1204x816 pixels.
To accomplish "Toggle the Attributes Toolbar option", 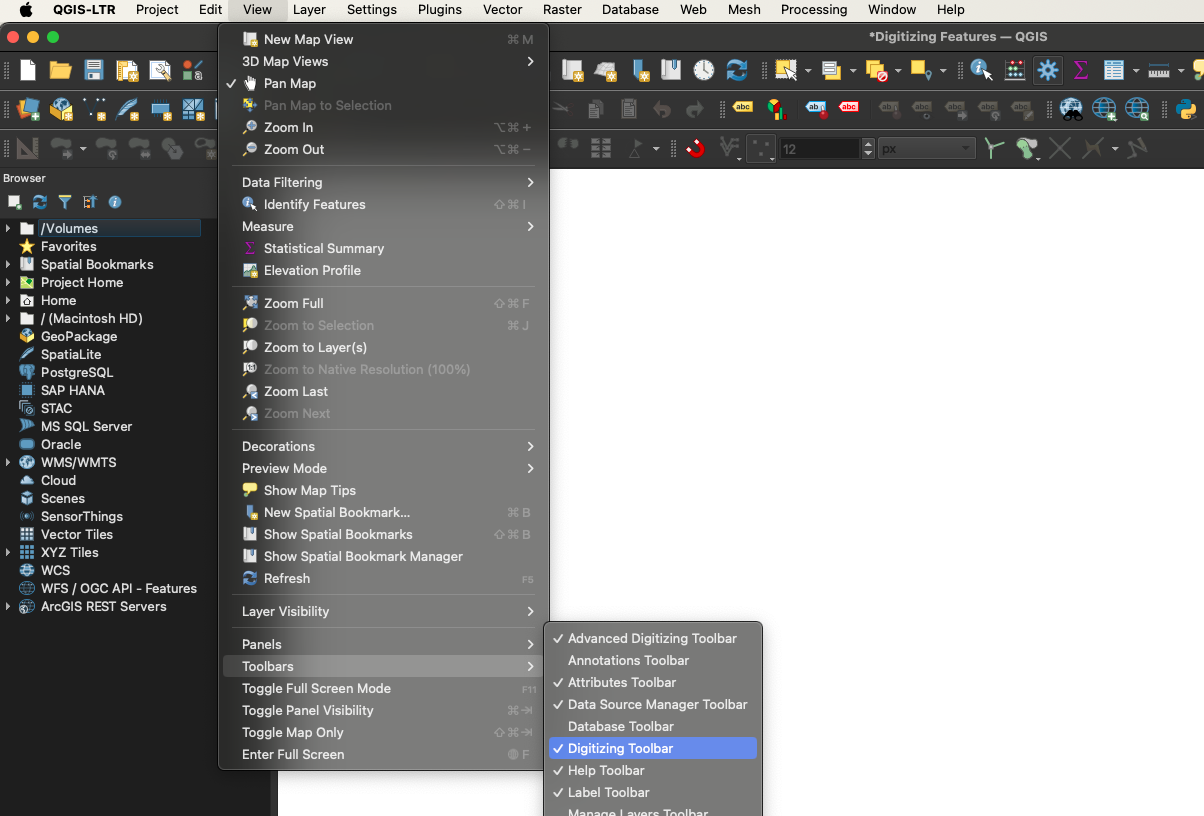I will (653, 682).
